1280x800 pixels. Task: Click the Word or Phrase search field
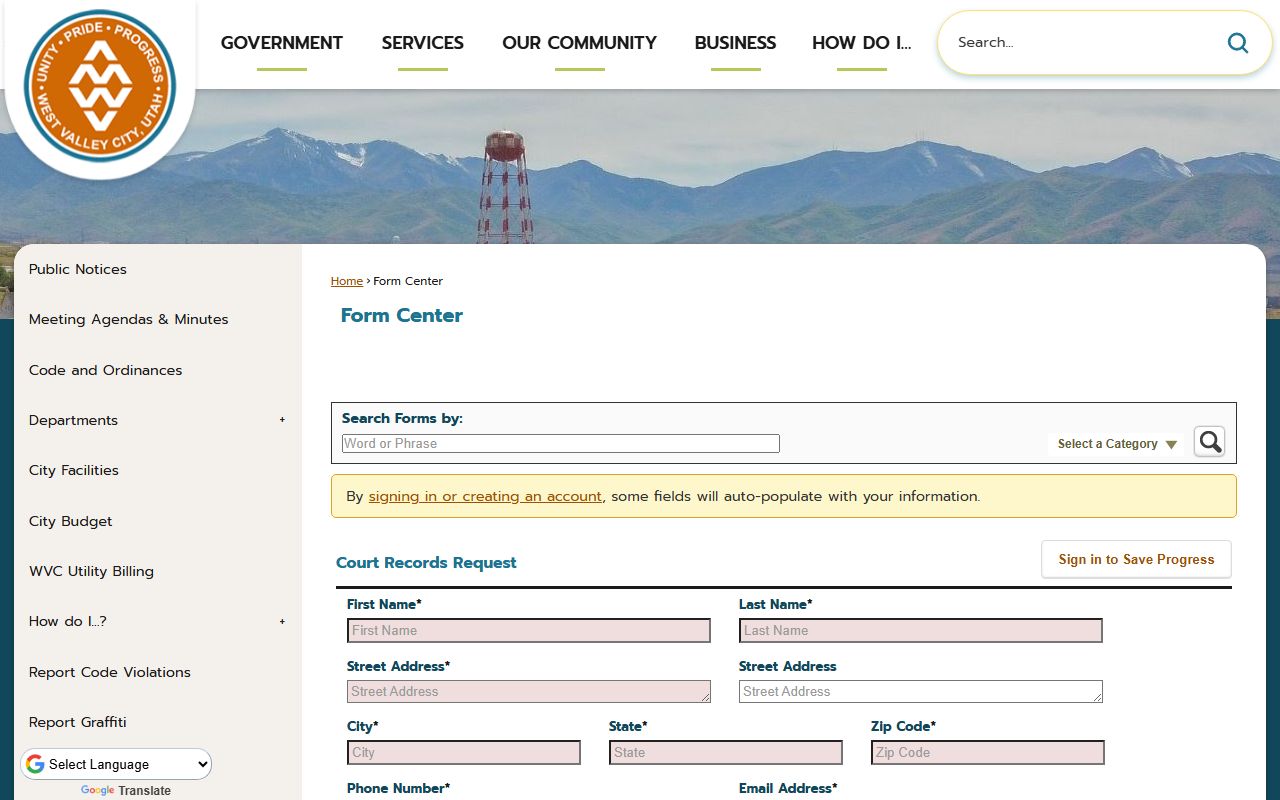560,443
